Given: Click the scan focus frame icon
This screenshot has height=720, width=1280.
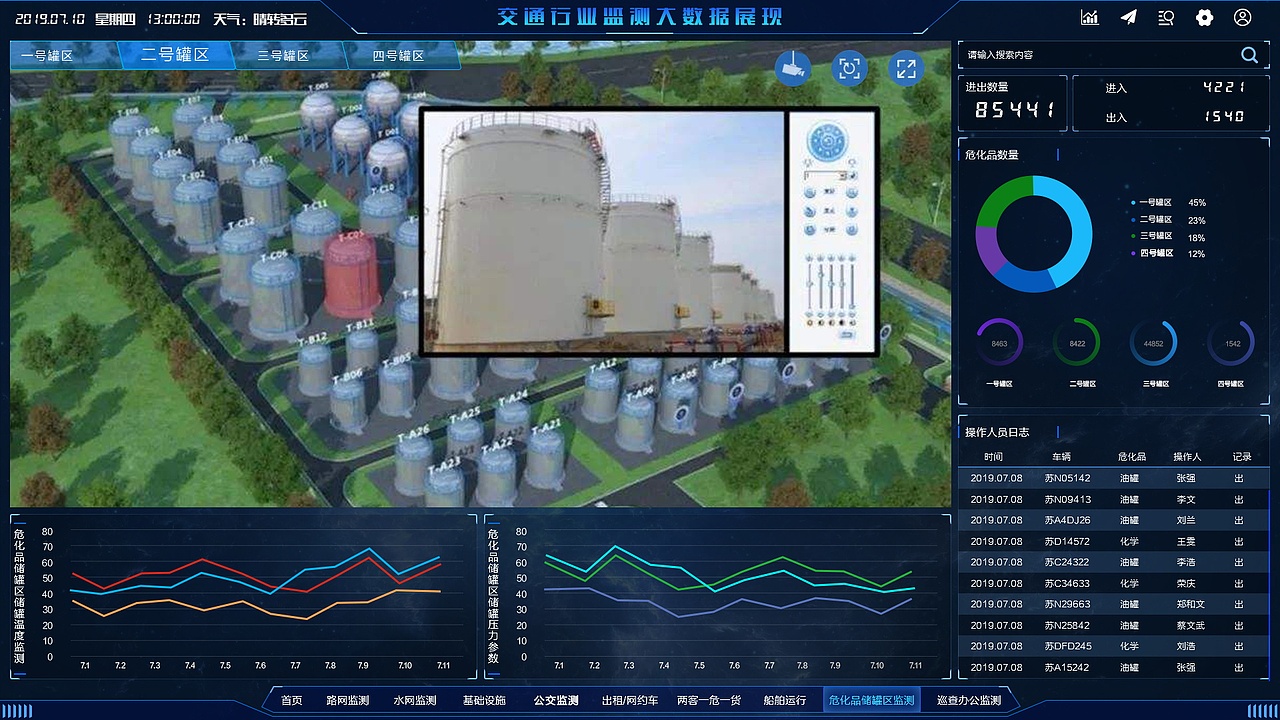Looking at the screenshot, I should 850,68.
